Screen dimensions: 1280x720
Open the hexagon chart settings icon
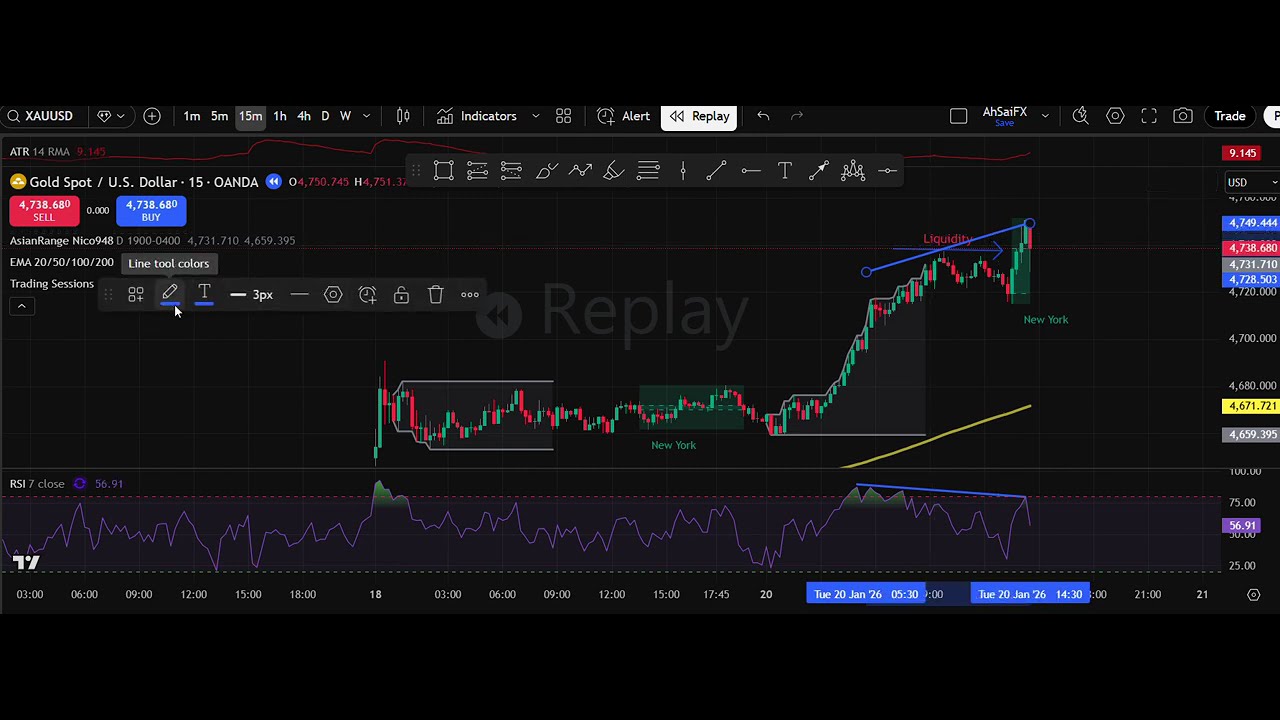1115,116
